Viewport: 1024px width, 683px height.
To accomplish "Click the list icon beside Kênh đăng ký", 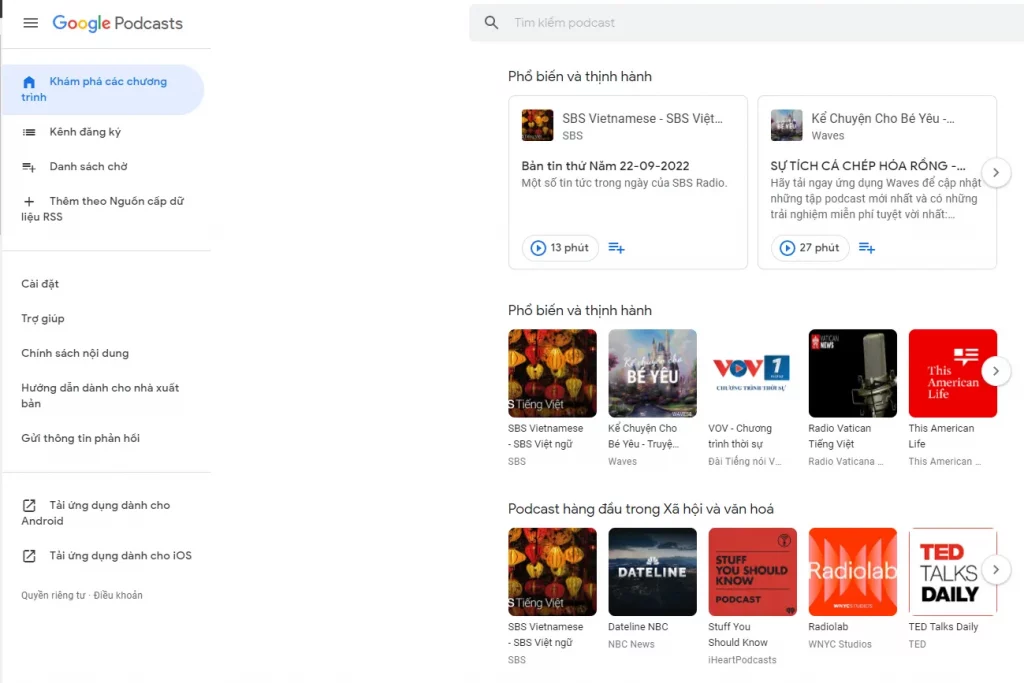I will point(29,132).
